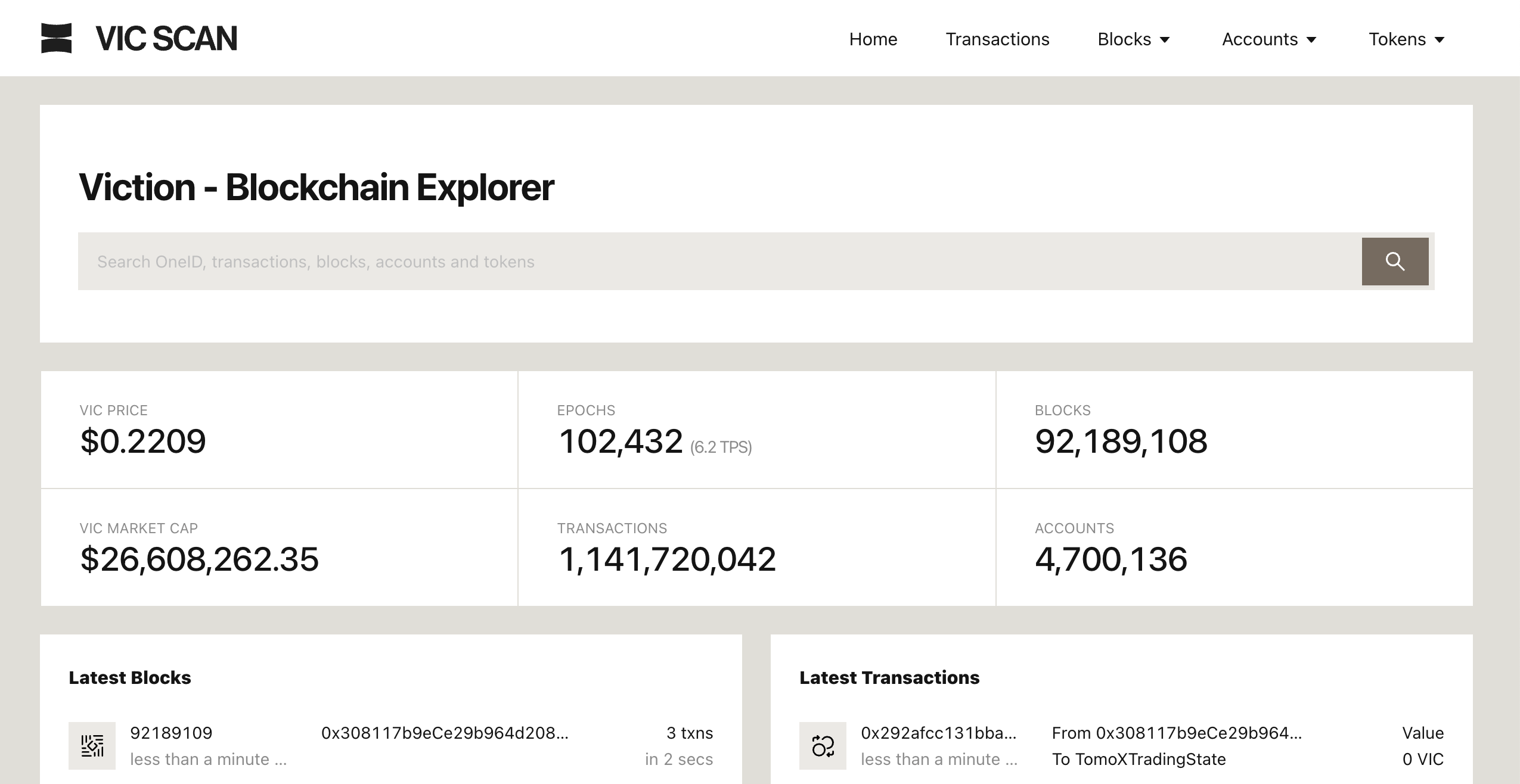Image resolution: width=1520 pixels, height=784 pixels.
Task: Open the Transactions menu item
Action: pyautogui.click(x=997, y=39)
